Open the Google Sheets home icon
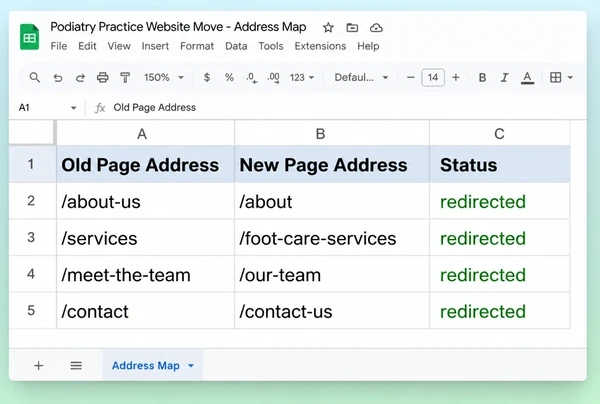 (x=29, y=37)
